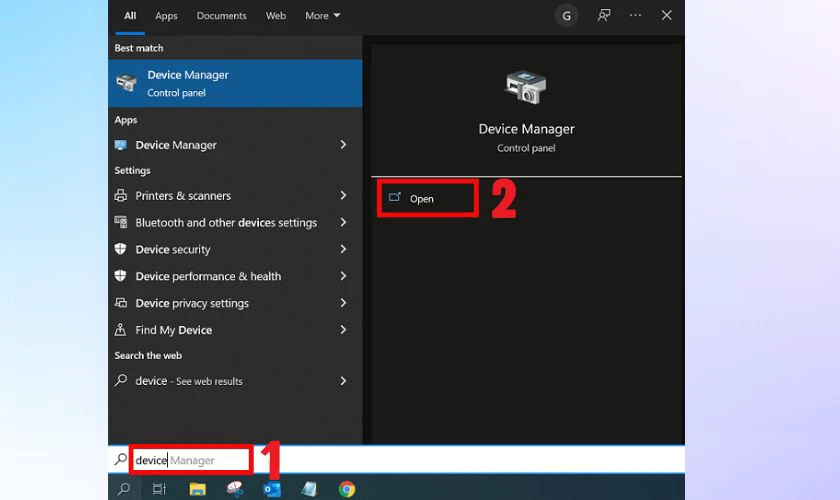Screen dimensions: 840x500
Task: Switch to the Apps search tab
Action: [166, 16]
